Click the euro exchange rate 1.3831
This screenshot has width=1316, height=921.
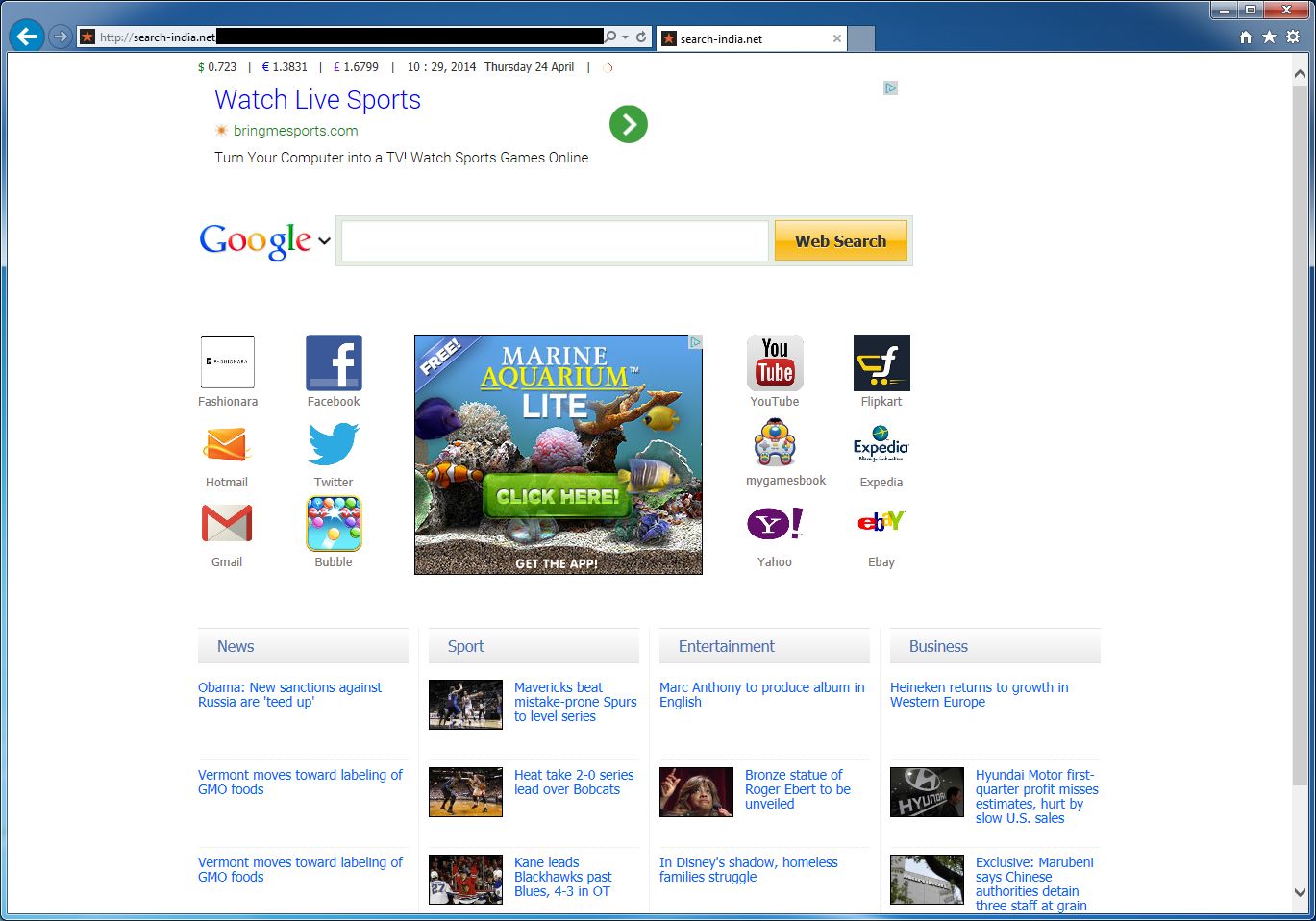[285, 67]
